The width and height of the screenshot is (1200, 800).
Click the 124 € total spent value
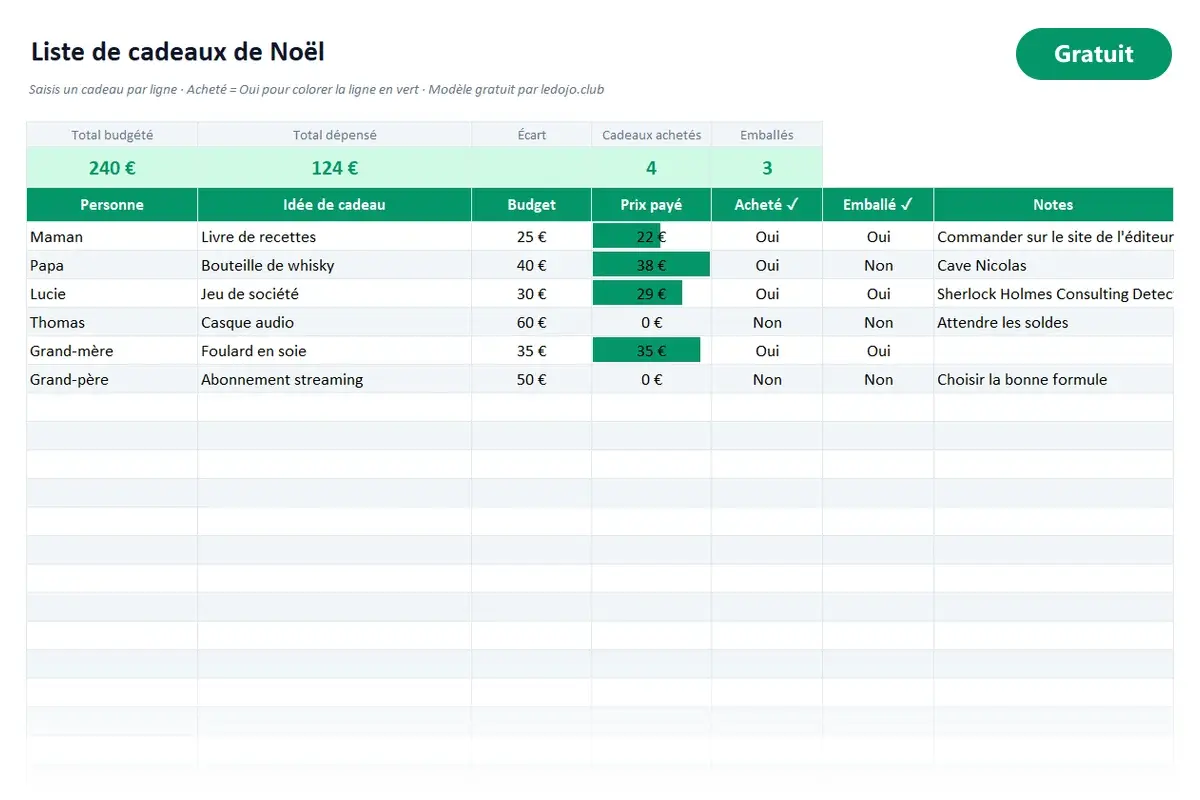pos(334,168)
